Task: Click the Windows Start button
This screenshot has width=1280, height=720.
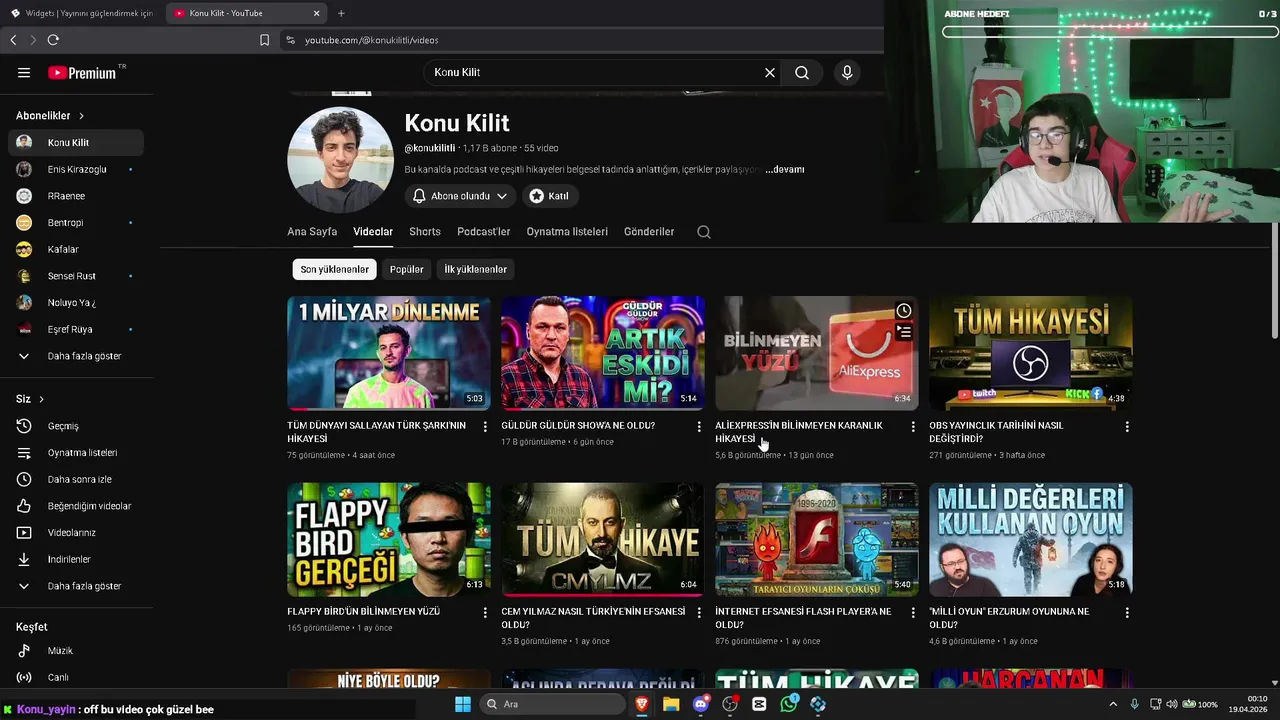Action: coord(463,704)
